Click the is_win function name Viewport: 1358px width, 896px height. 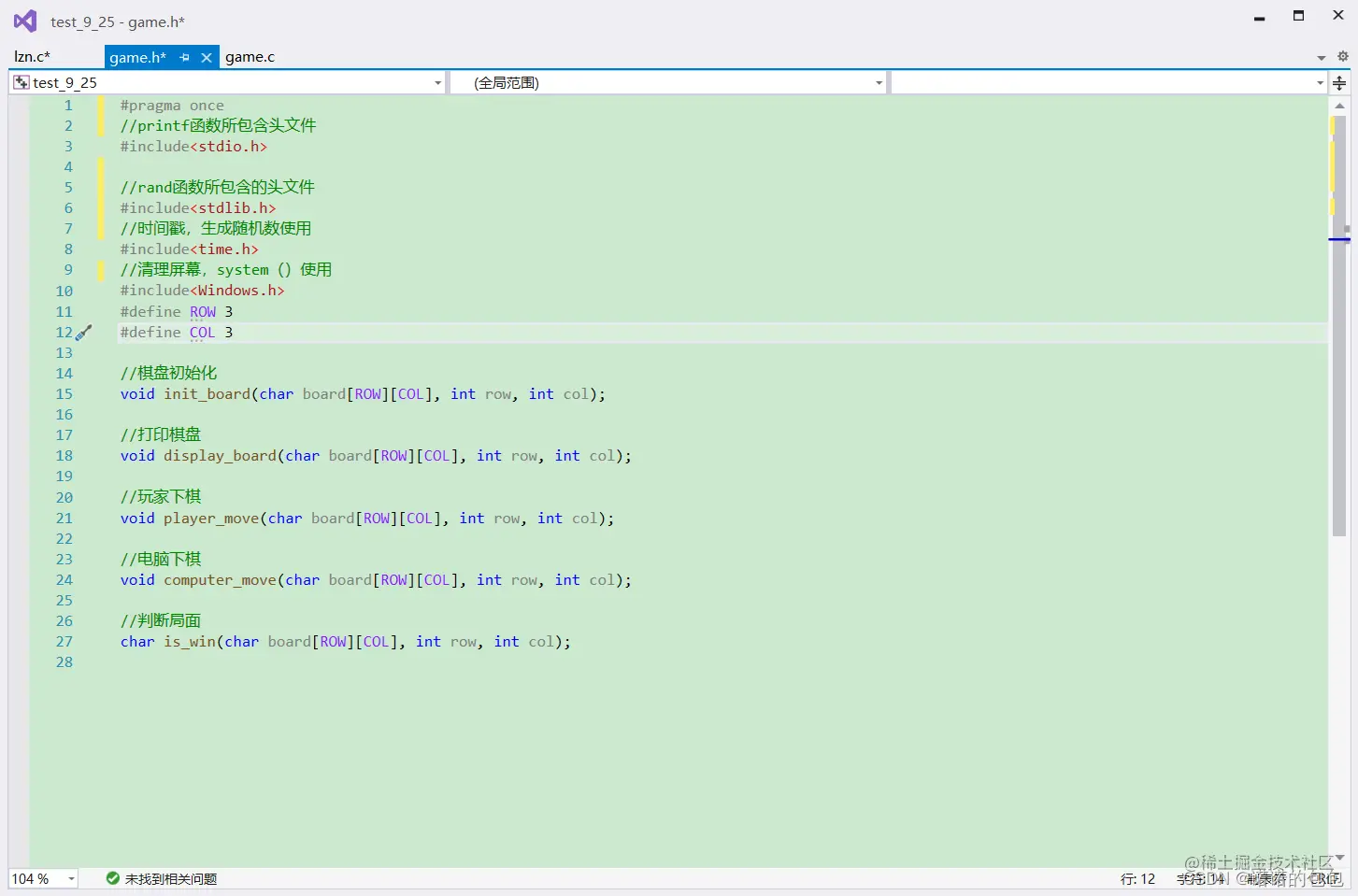pyautogui.click(x=190, y=642)
